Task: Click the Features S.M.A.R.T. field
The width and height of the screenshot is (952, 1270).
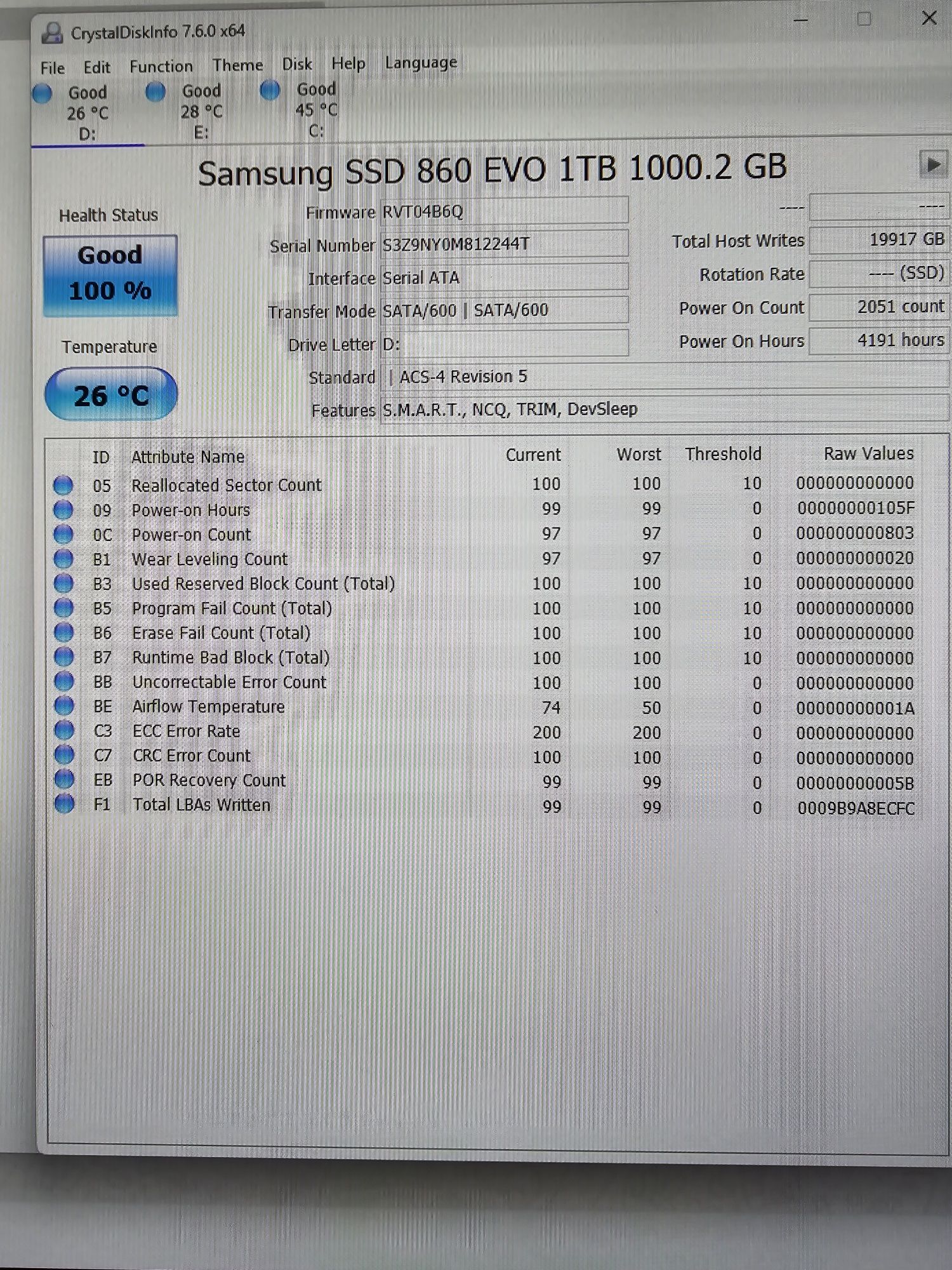Action: coord(664,409)
